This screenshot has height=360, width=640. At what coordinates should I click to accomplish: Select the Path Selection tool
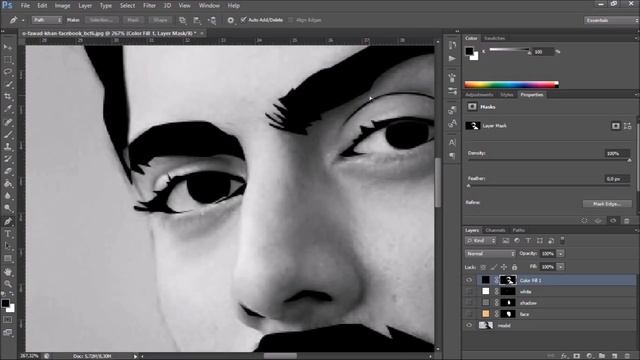(8, 246)
